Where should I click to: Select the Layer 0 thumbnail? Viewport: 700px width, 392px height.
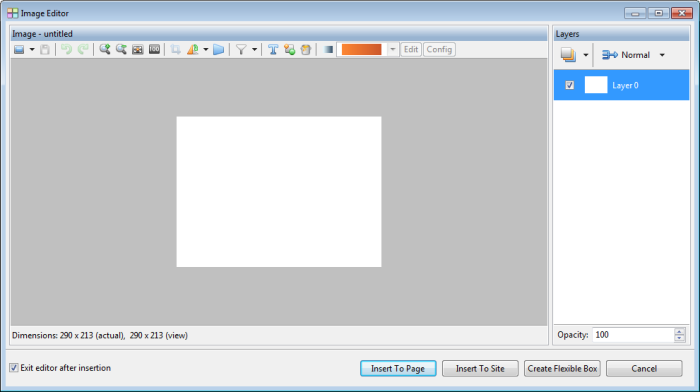point(596,85)
